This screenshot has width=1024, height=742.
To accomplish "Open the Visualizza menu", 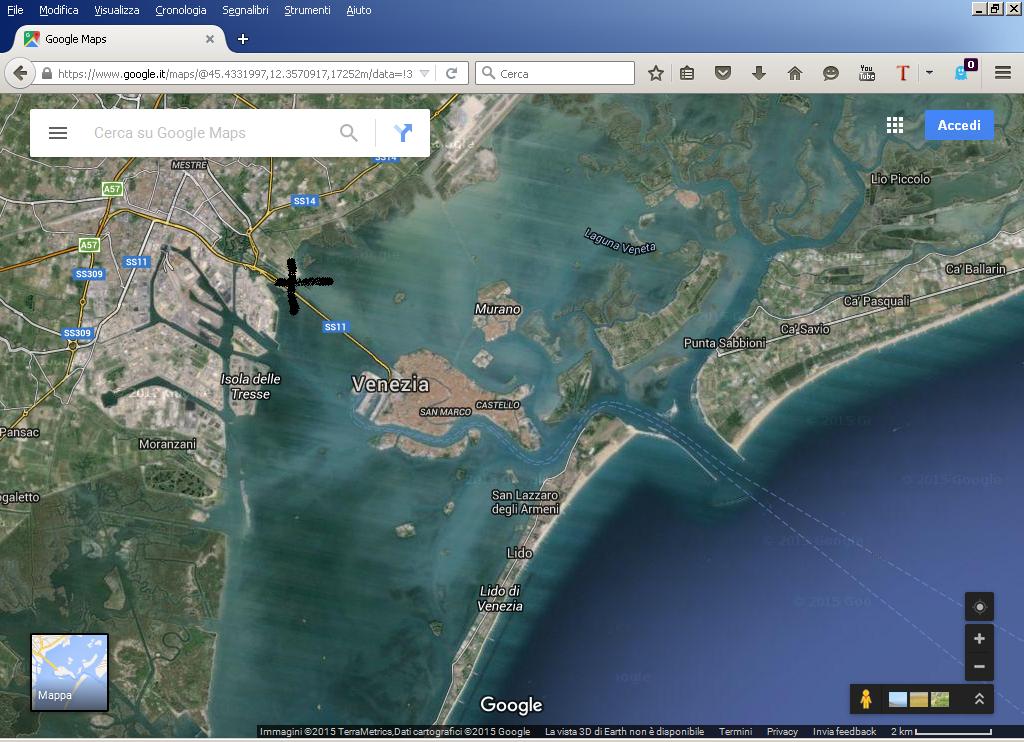I will 116,10.
